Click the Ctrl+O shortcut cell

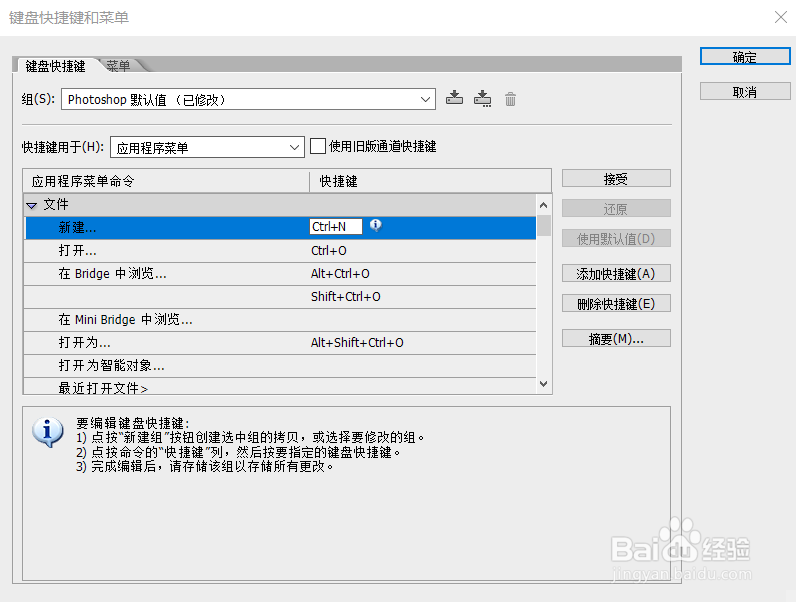coord(328,251)
